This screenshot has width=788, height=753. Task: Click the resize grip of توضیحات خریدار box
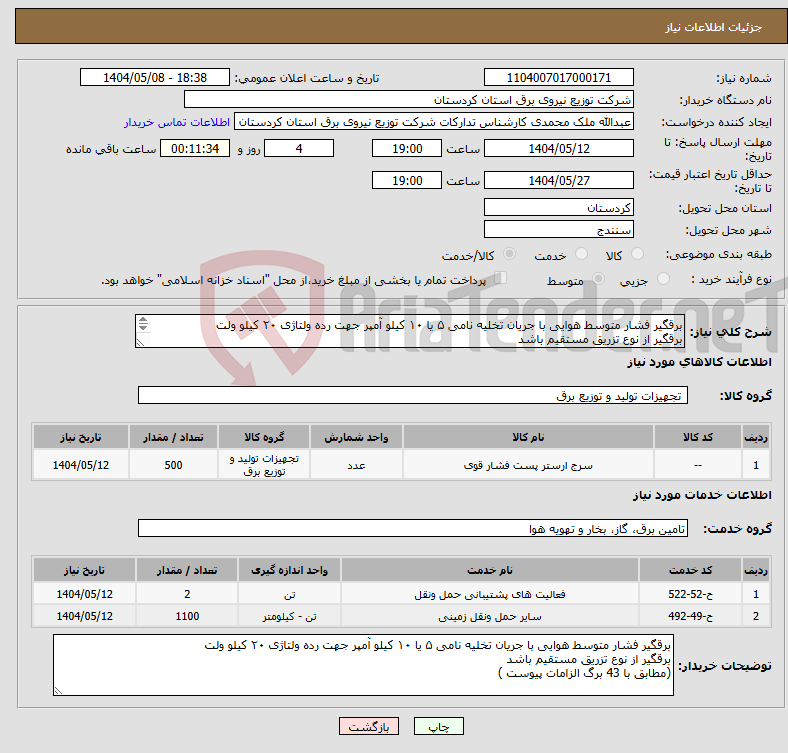pos(58,691)
